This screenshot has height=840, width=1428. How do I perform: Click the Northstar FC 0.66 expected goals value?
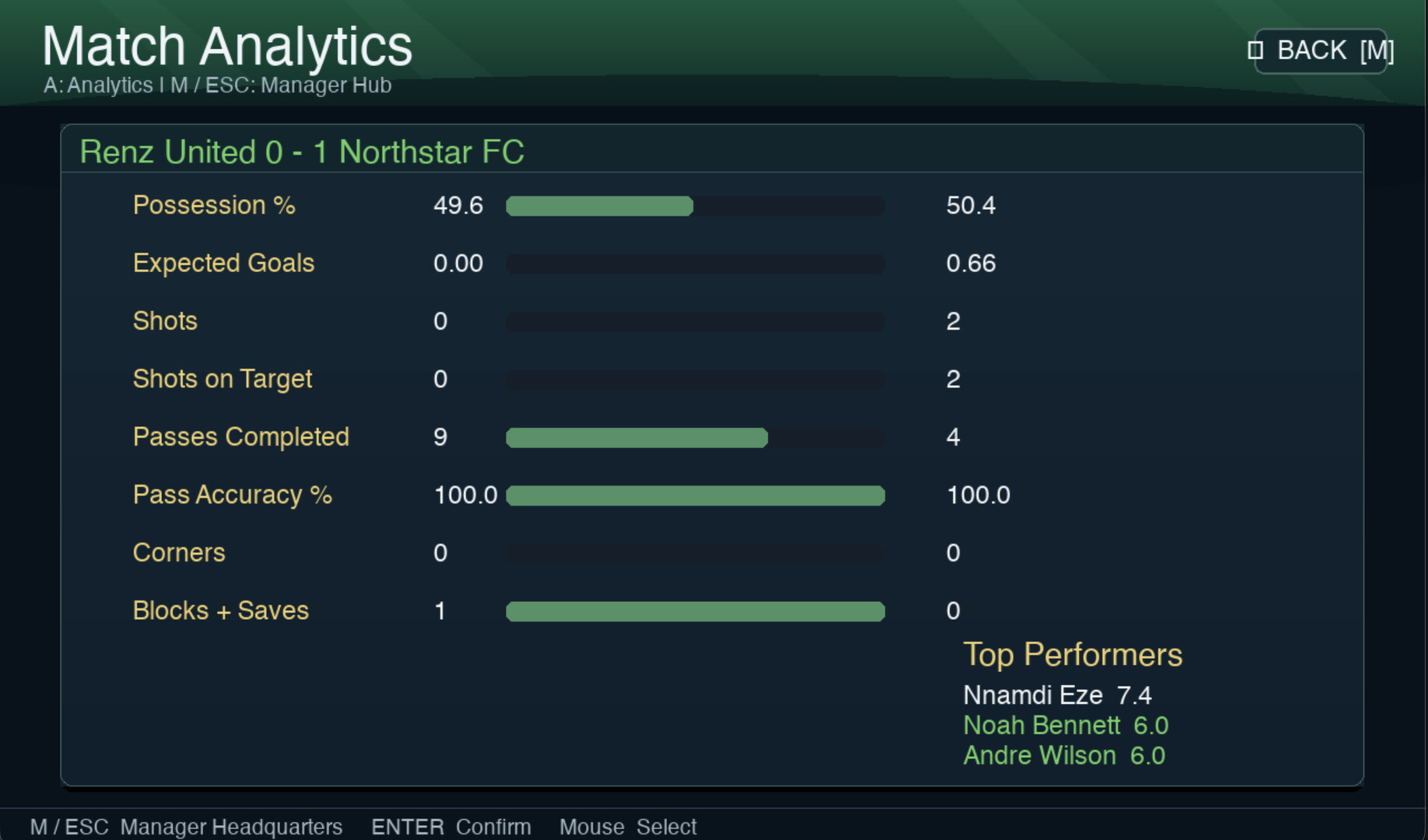(x=970, y=263)
